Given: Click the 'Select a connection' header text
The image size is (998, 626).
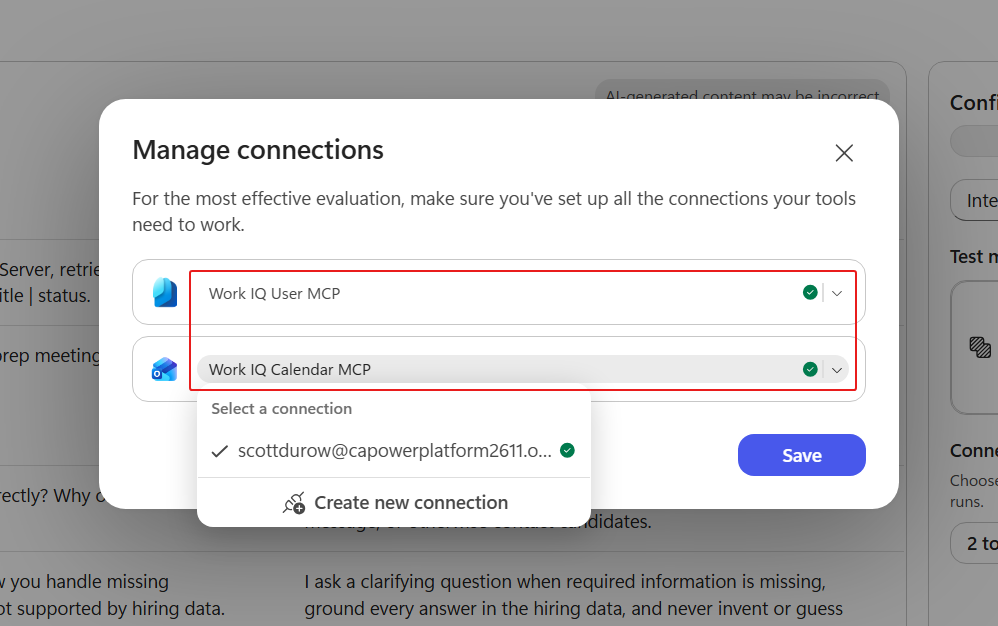Looking at the screenshot, I should tap(281, 408).
